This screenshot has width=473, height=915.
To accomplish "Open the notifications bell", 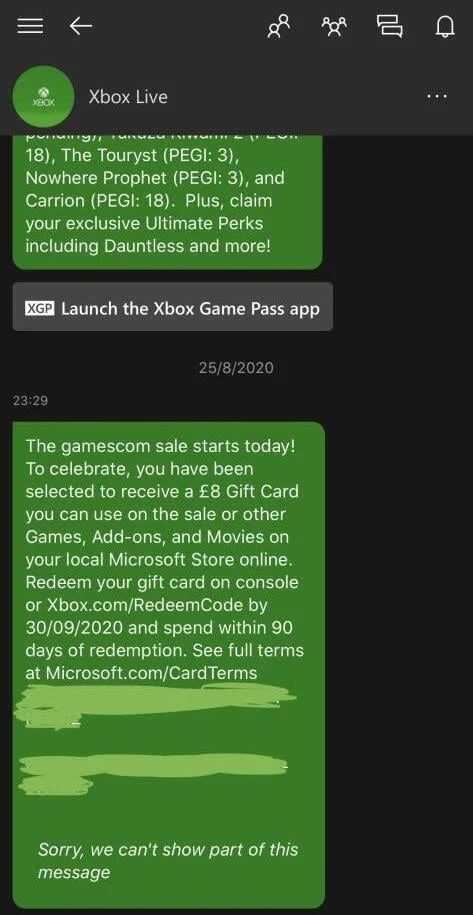I will [444, 26].
